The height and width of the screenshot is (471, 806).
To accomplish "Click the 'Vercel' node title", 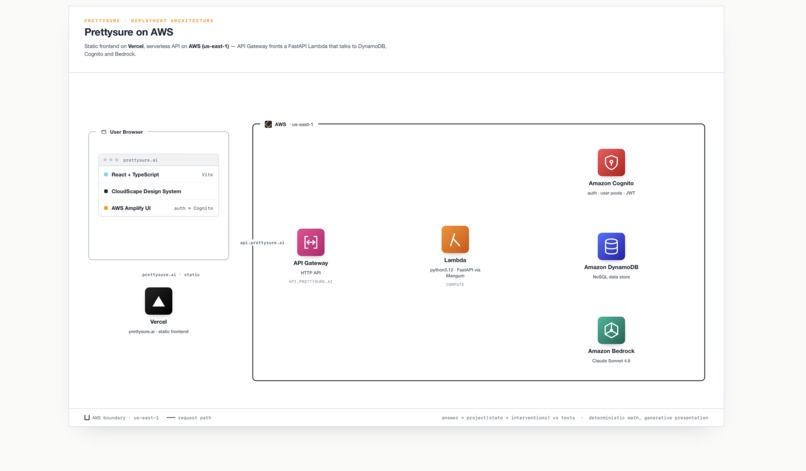I will point(158,322).
